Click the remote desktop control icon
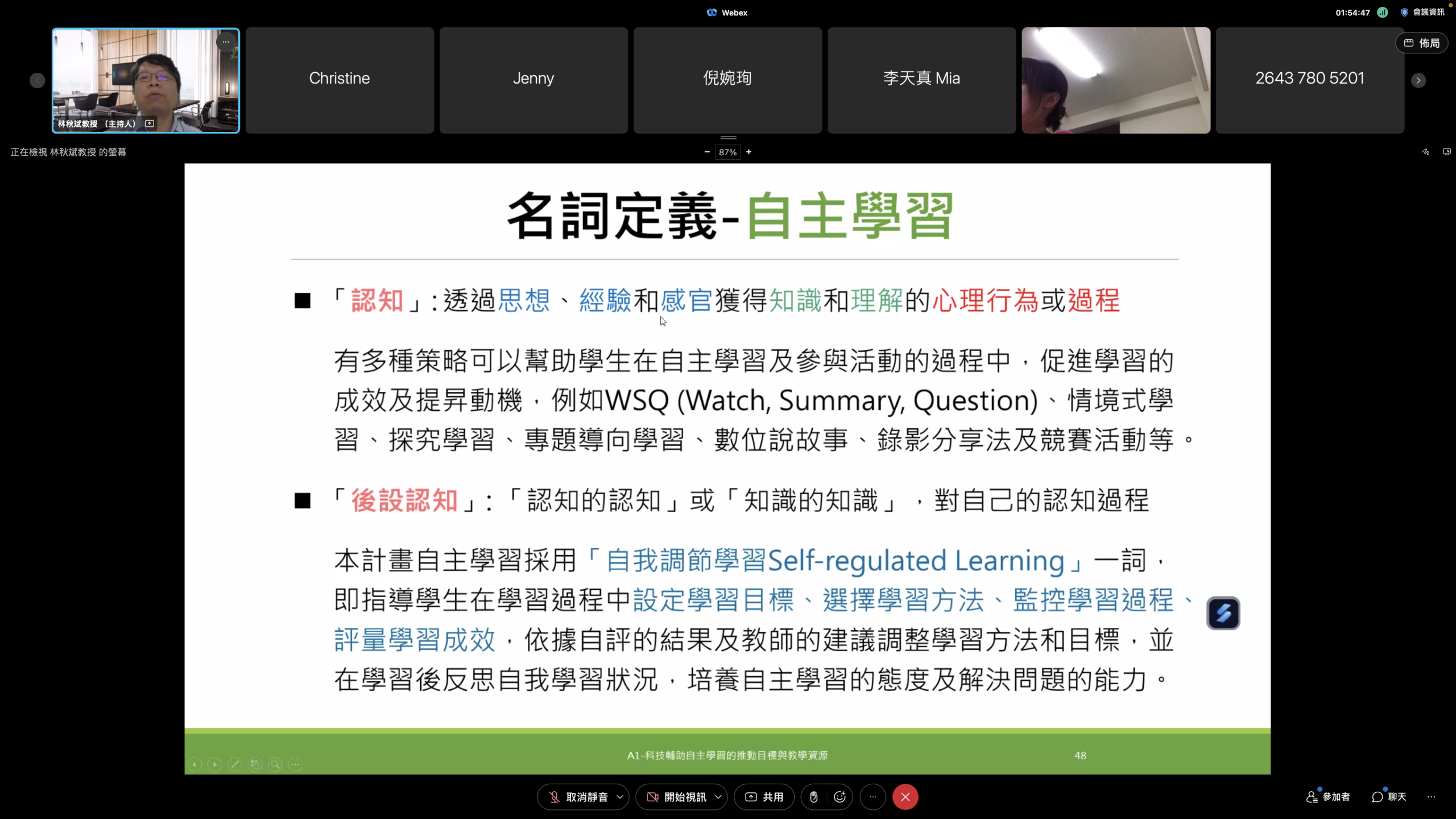 click(1446, 152)
